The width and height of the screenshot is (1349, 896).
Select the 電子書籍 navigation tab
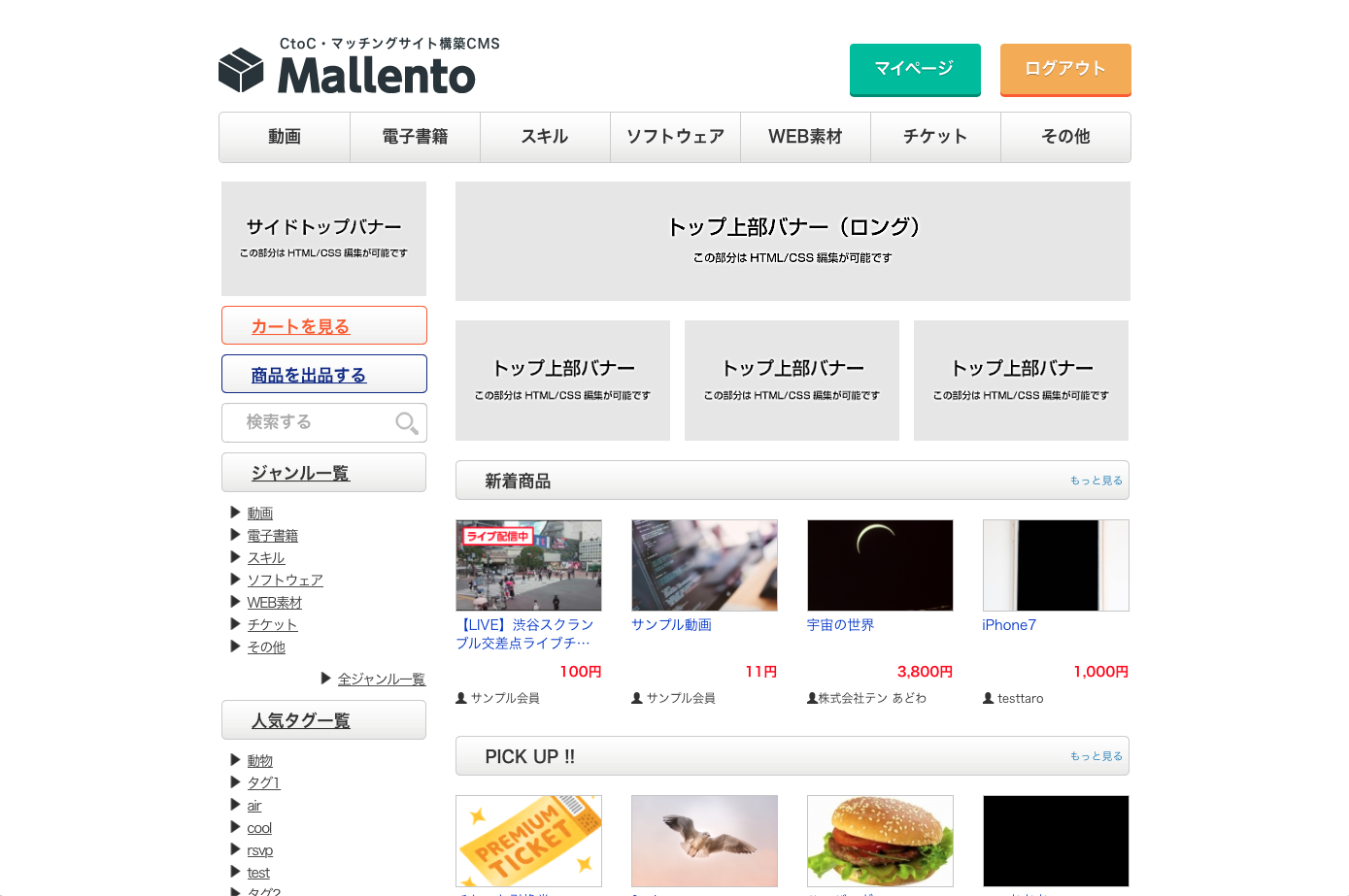pos(415,137)
